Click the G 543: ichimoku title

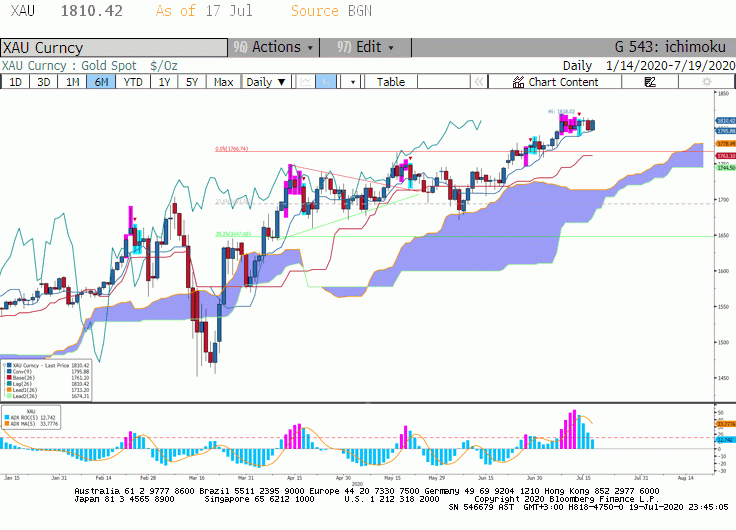pyautogui.click(x=670, y=47)
